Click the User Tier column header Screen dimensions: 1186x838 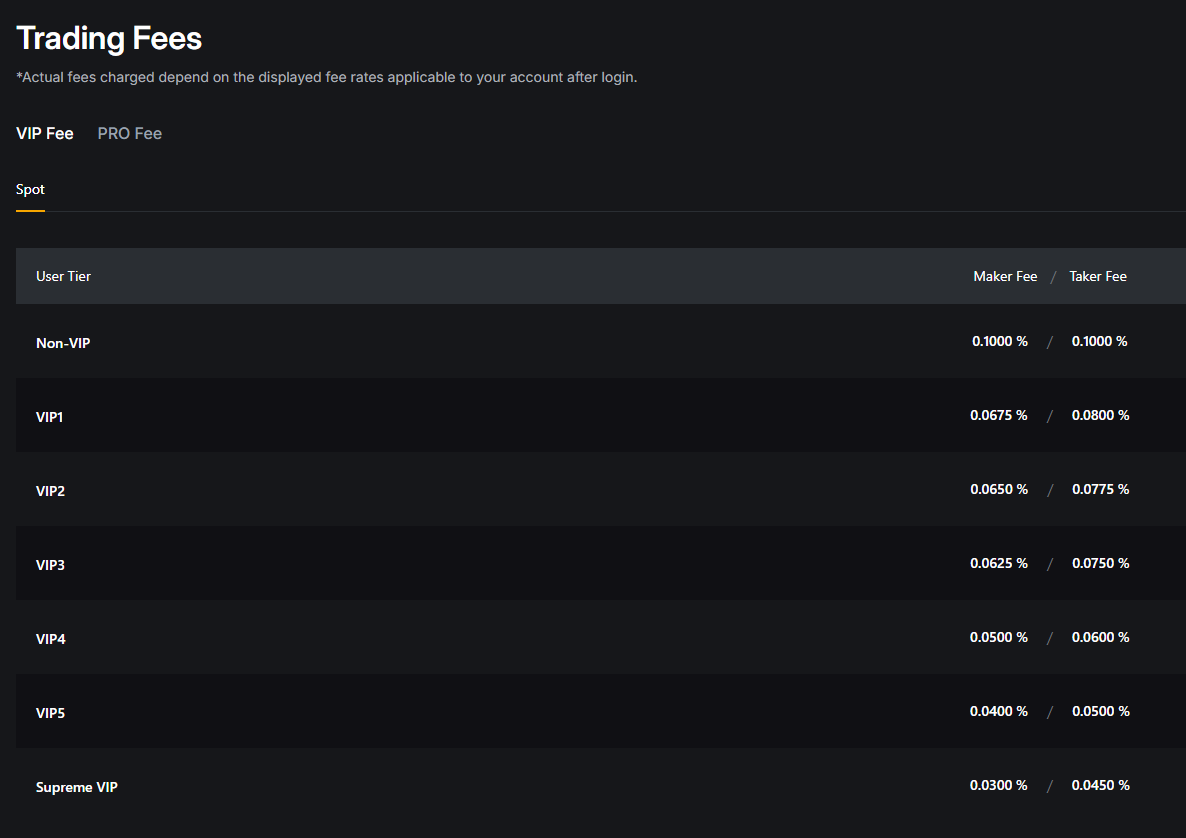63,276
